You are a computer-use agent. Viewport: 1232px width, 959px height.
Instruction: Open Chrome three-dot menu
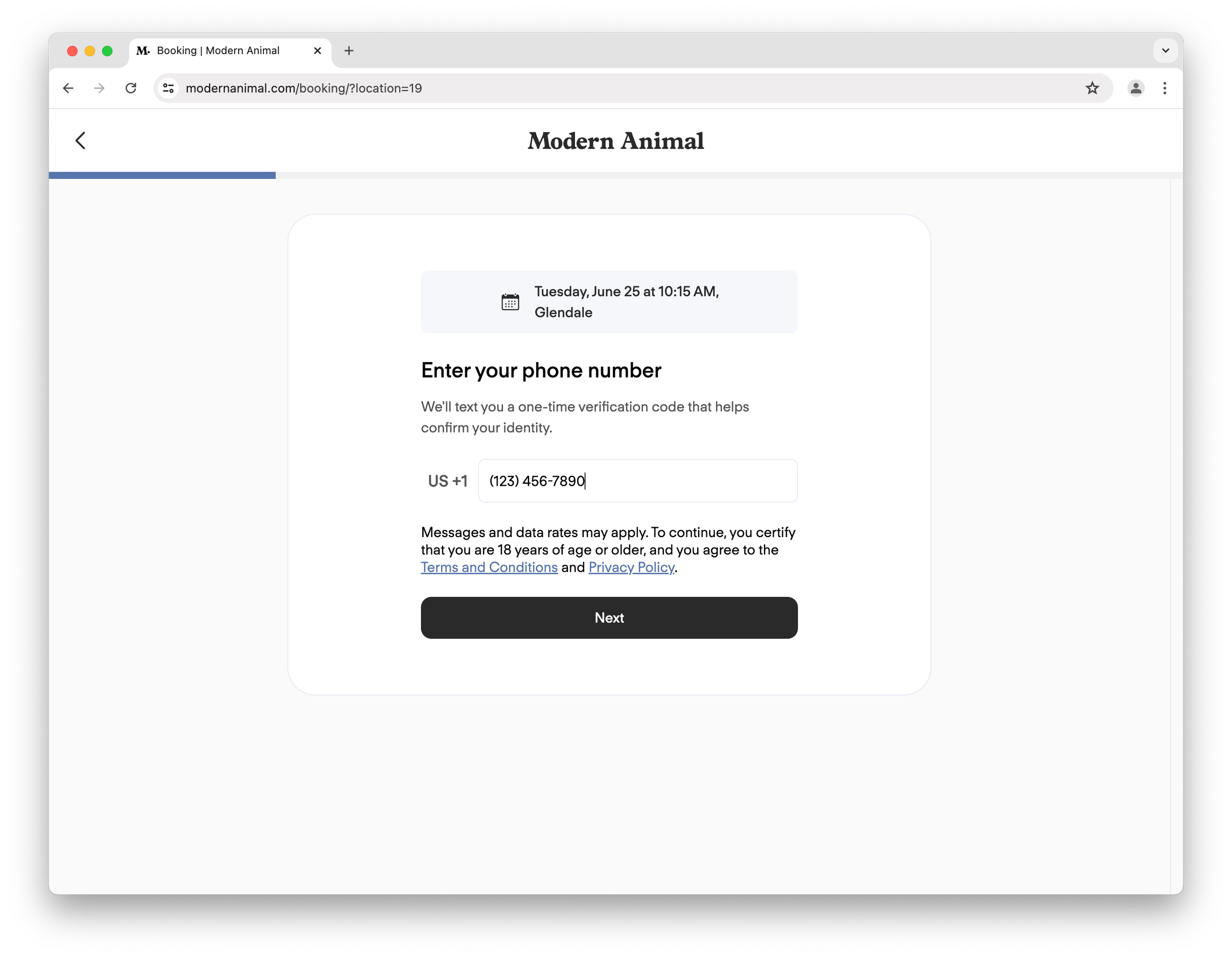pyautogui.click(x=1164, y=88)
